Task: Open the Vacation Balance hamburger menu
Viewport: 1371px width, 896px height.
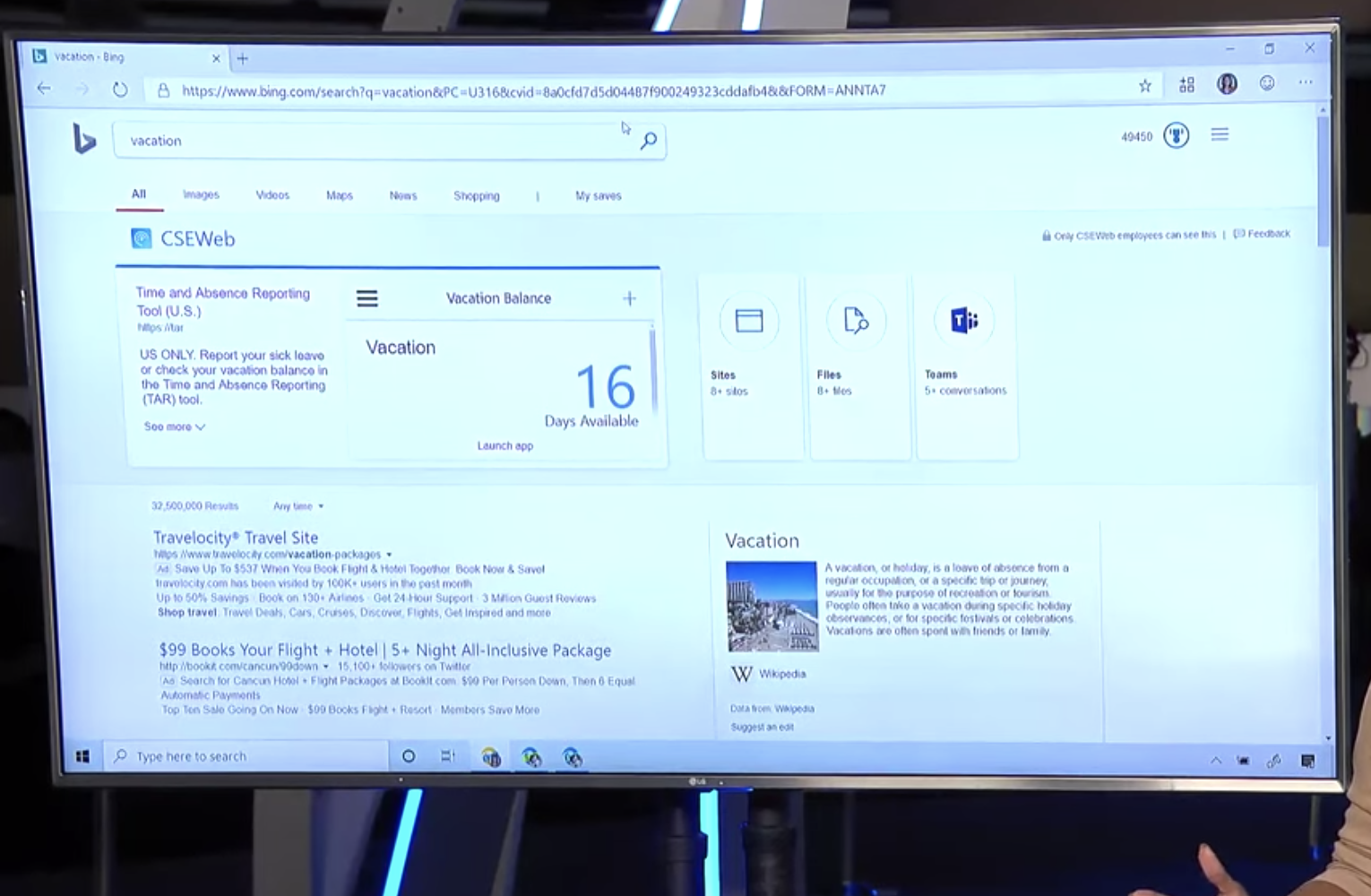Action: pos(367,298)
